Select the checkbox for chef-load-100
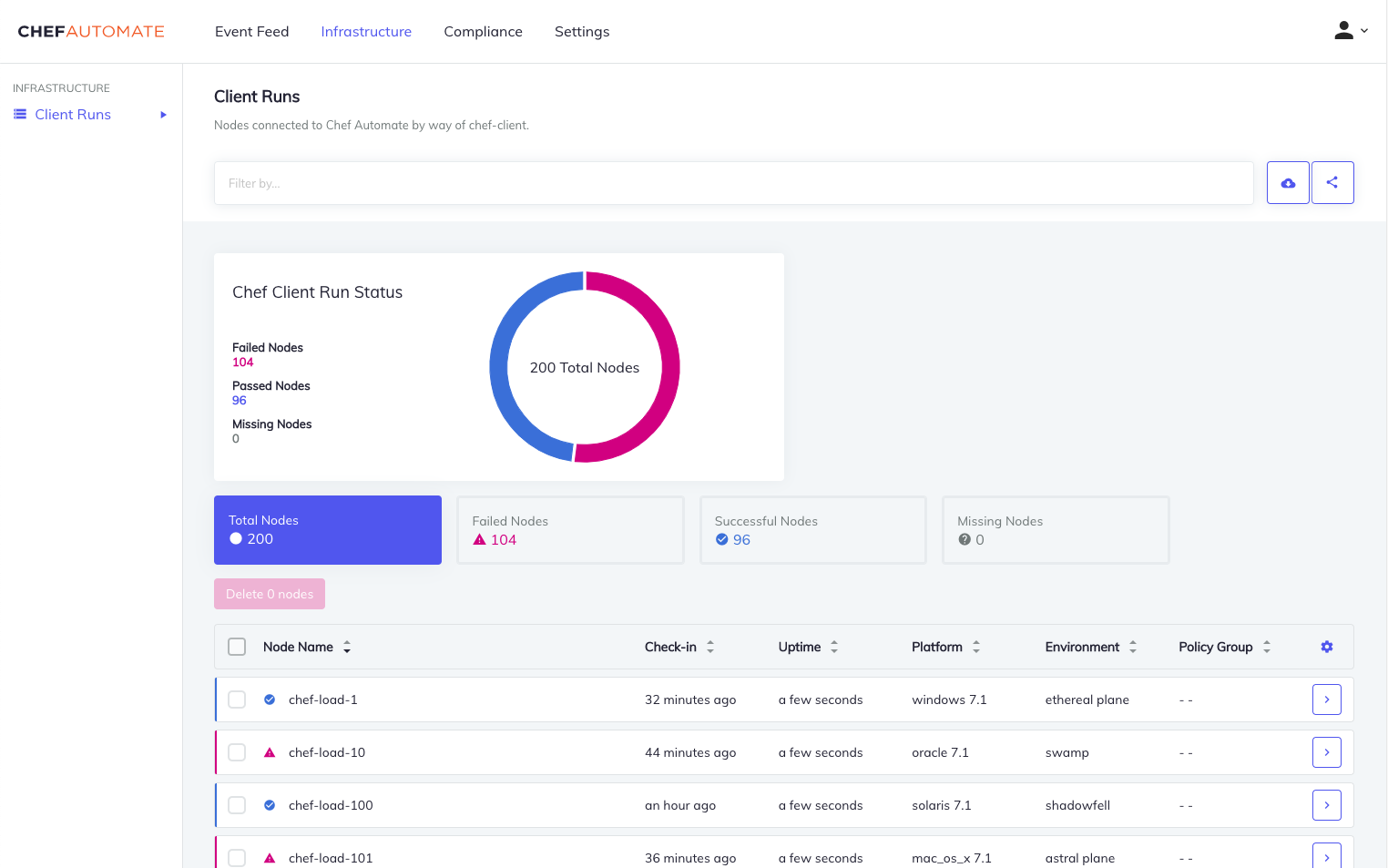Image resolution: width=1388 pixels, height=868 pixels. click(237, 804)
